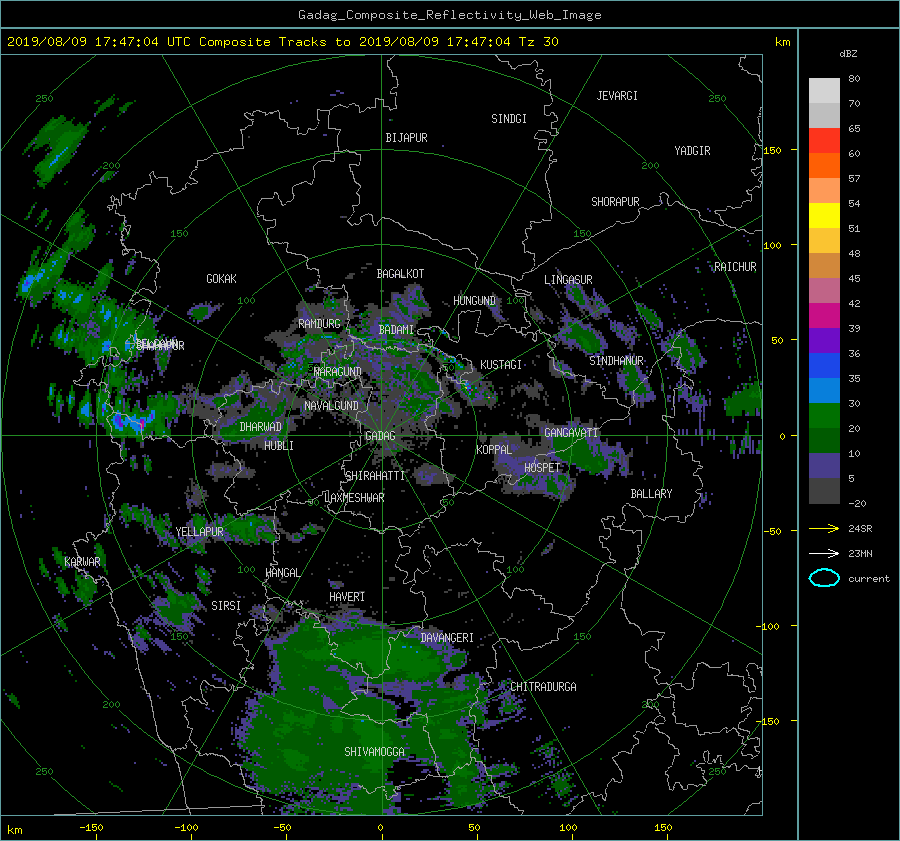
Task: Click the BALLARY city label
Action: click(x=651, y=494)
